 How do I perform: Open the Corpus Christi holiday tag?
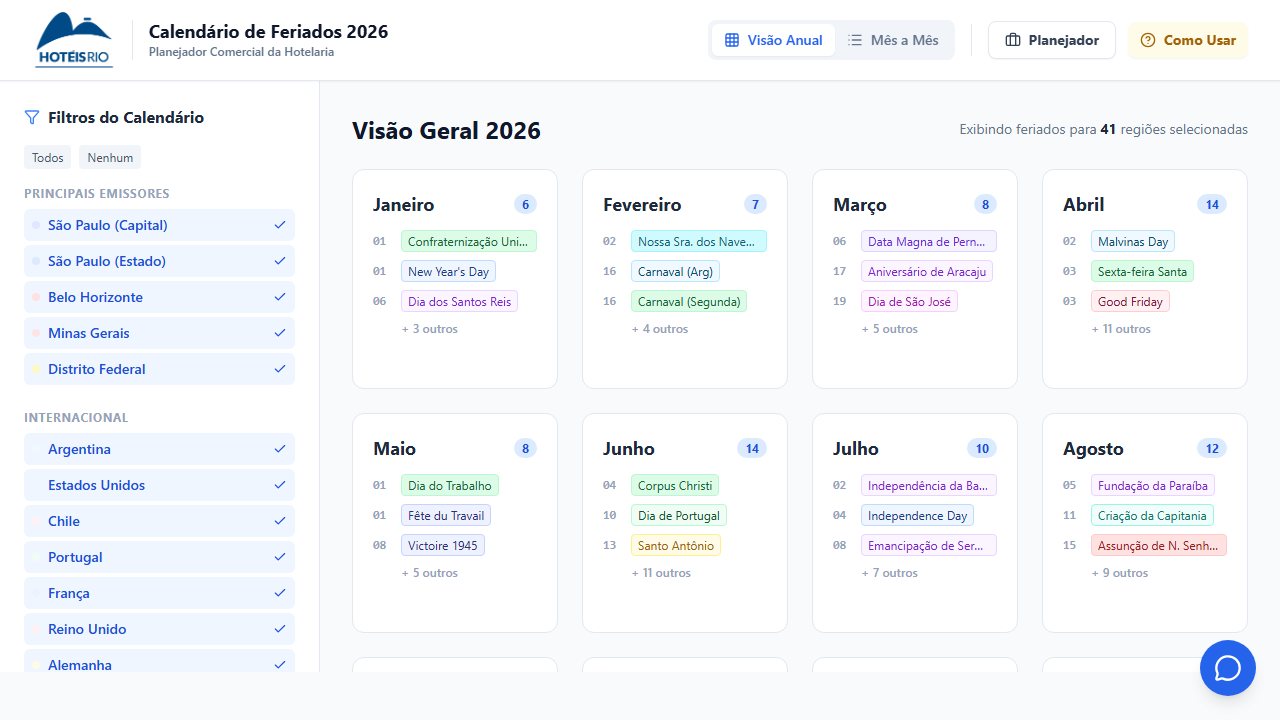point(675,486)
